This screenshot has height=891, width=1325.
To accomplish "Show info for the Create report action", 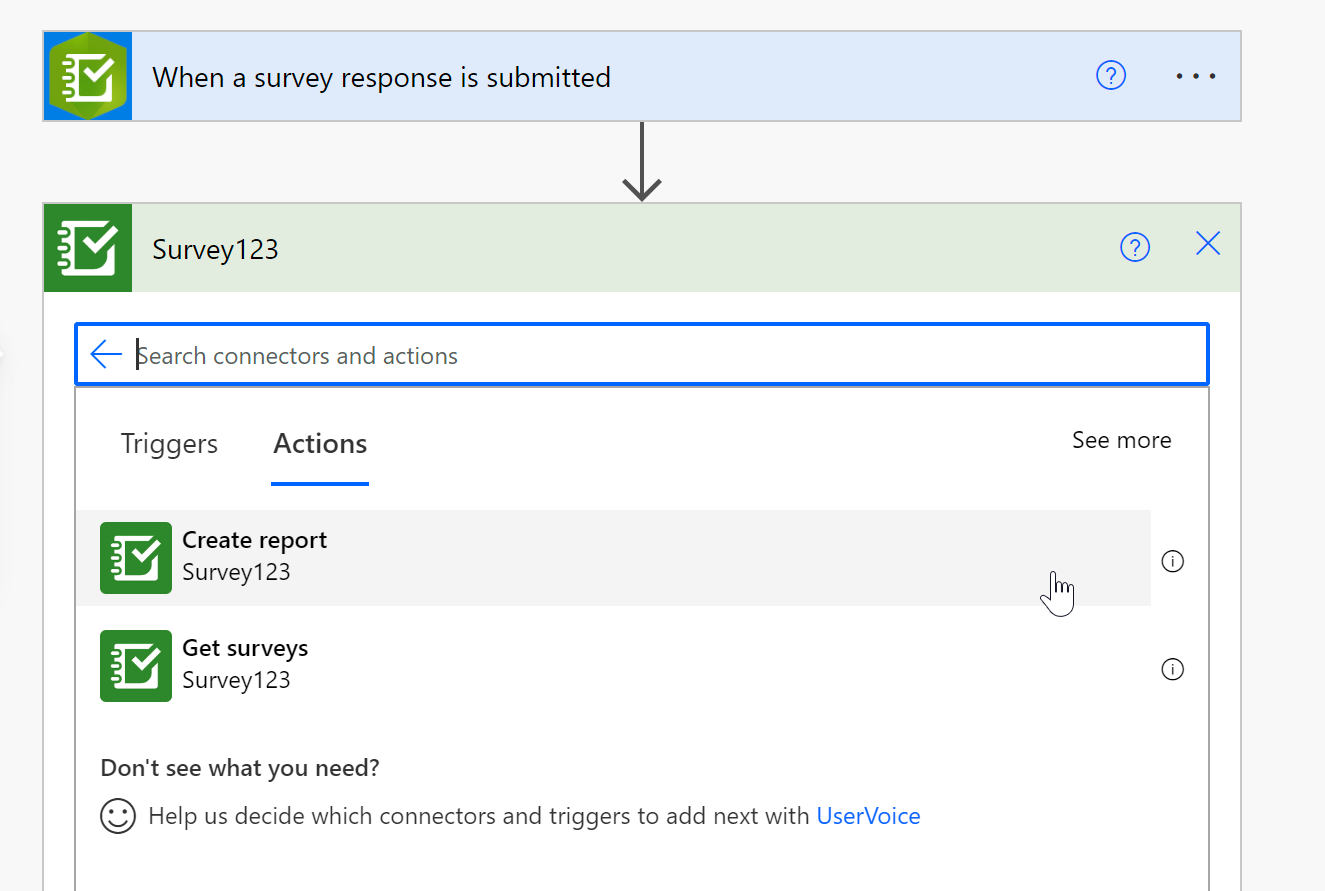I will (x=1172, y=561).
